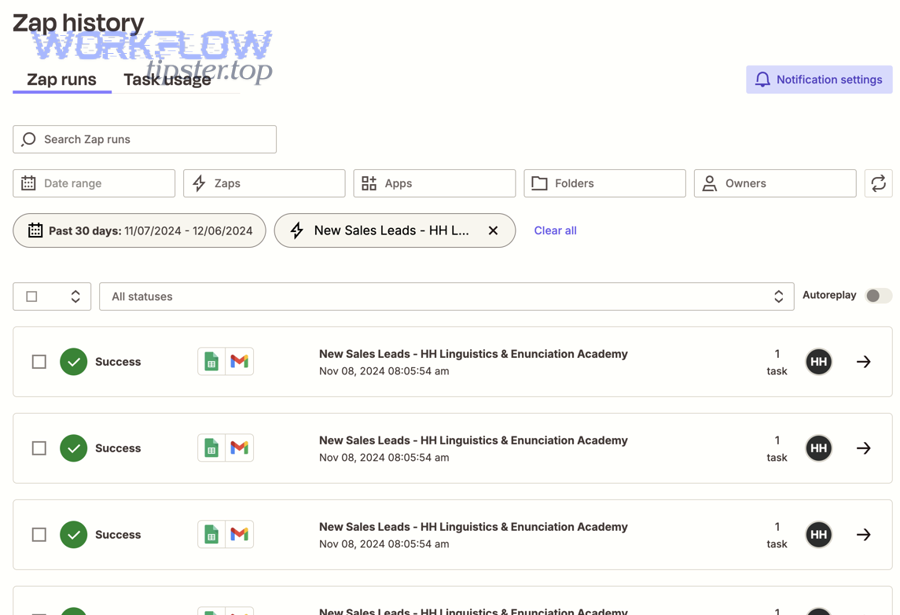This screenshot has height=615, width=900.
Task: Refresh the Zap runs list
Action: pos(878,183)
